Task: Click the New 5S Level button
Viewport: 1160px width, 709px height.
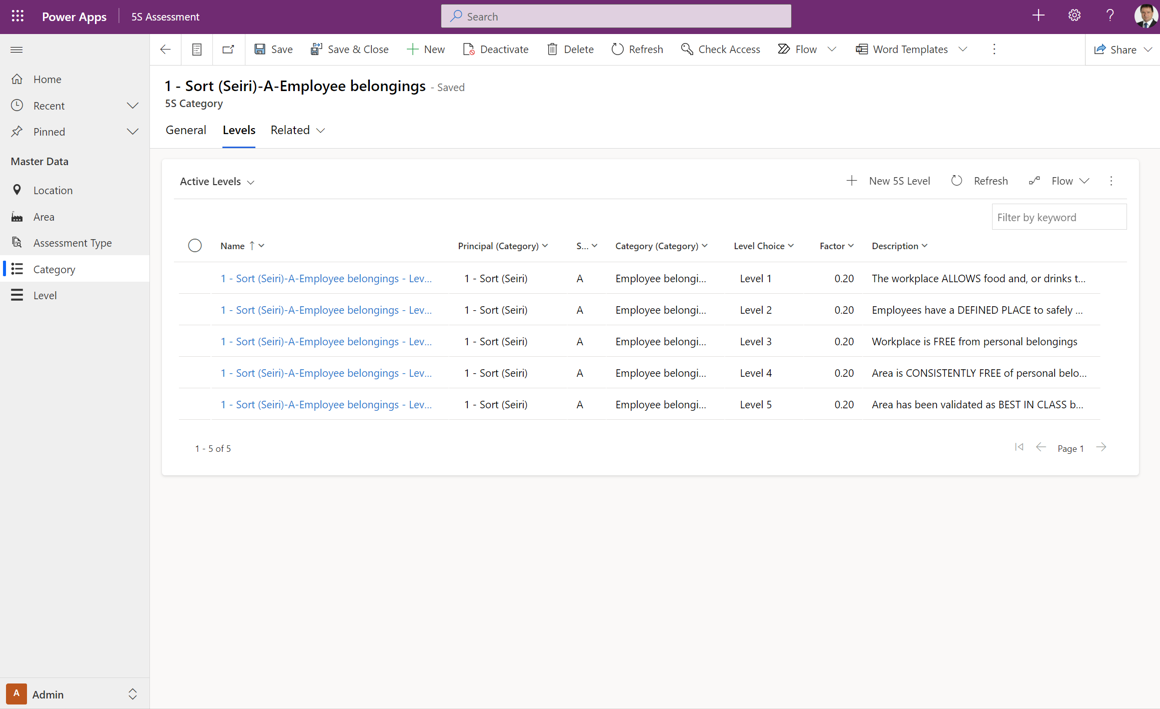Action: tap(888, 181)
